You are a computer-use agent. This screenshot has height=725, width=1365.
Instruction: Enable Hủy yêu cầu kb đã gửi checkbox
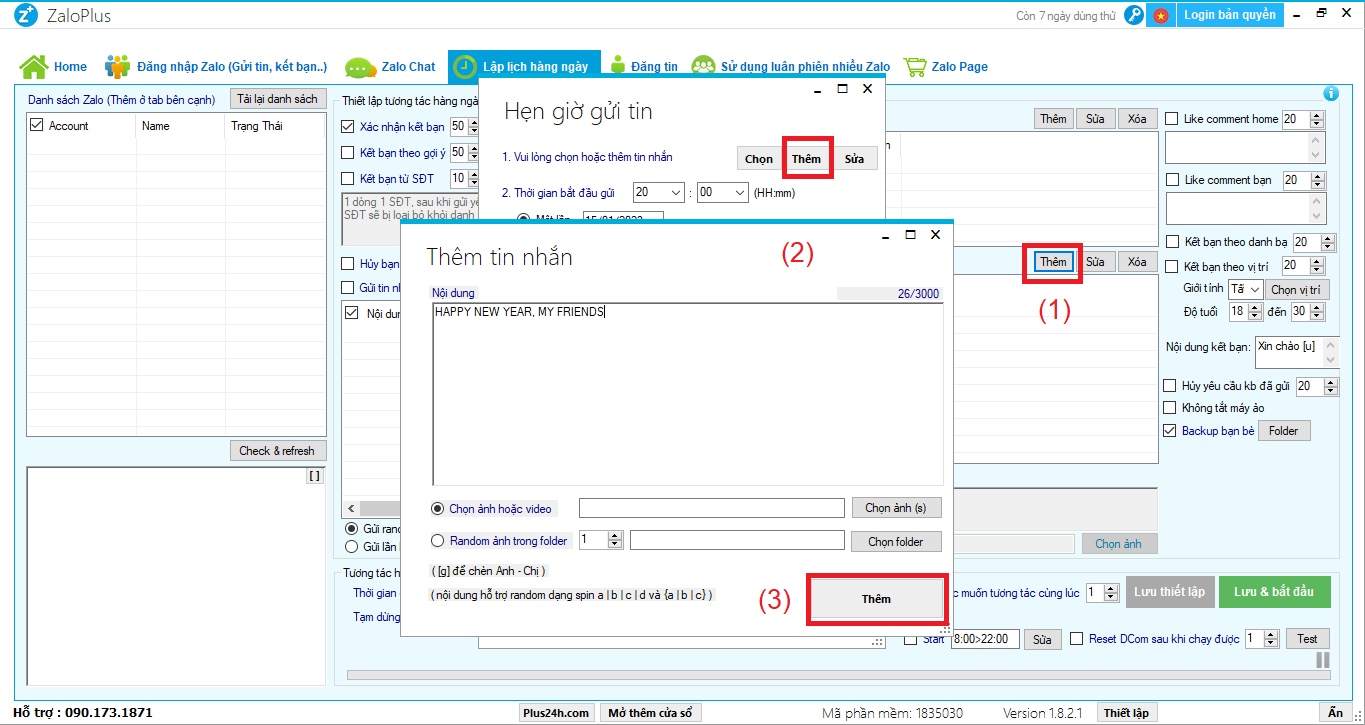pyautogui.click(x=1172, y=385)
